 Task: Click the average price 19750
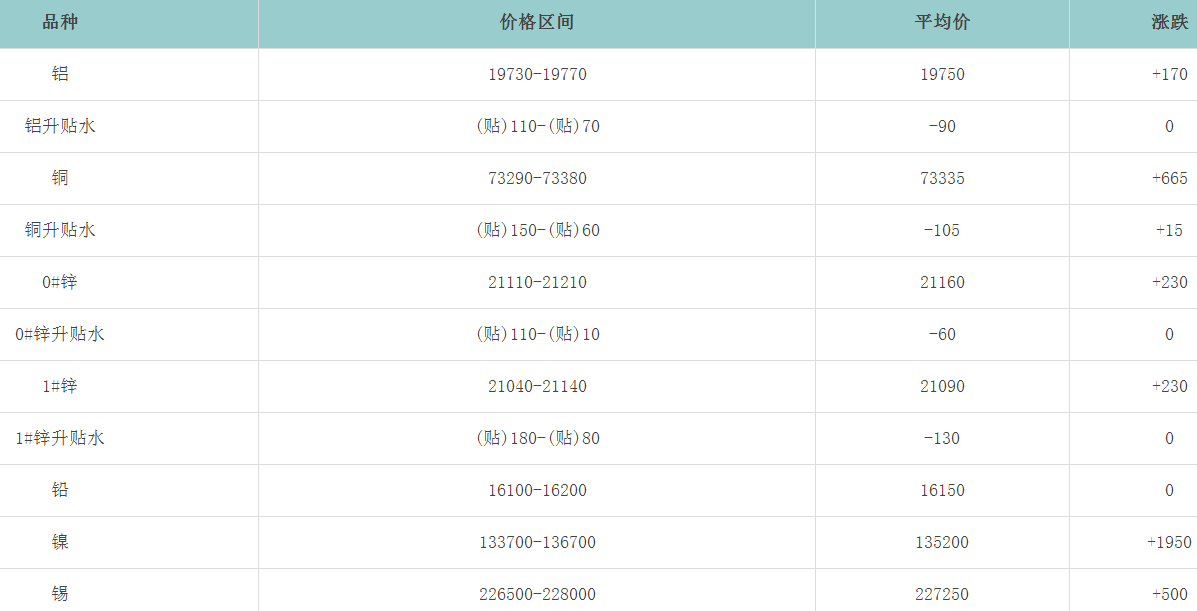click(942, 75)
